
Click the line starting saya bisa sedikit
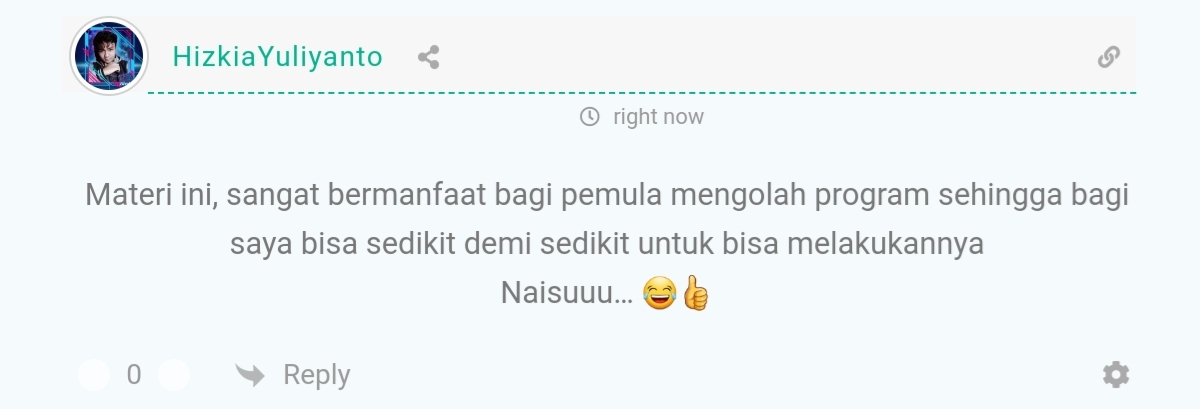pos(607,244)
